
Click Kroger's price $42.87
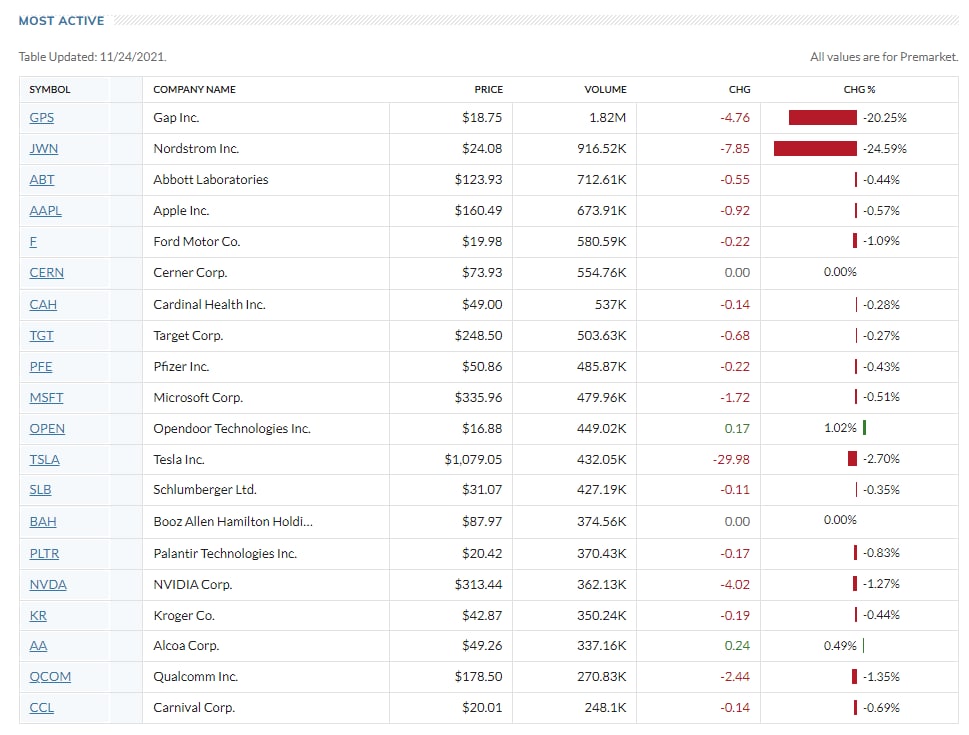[482, 615]
